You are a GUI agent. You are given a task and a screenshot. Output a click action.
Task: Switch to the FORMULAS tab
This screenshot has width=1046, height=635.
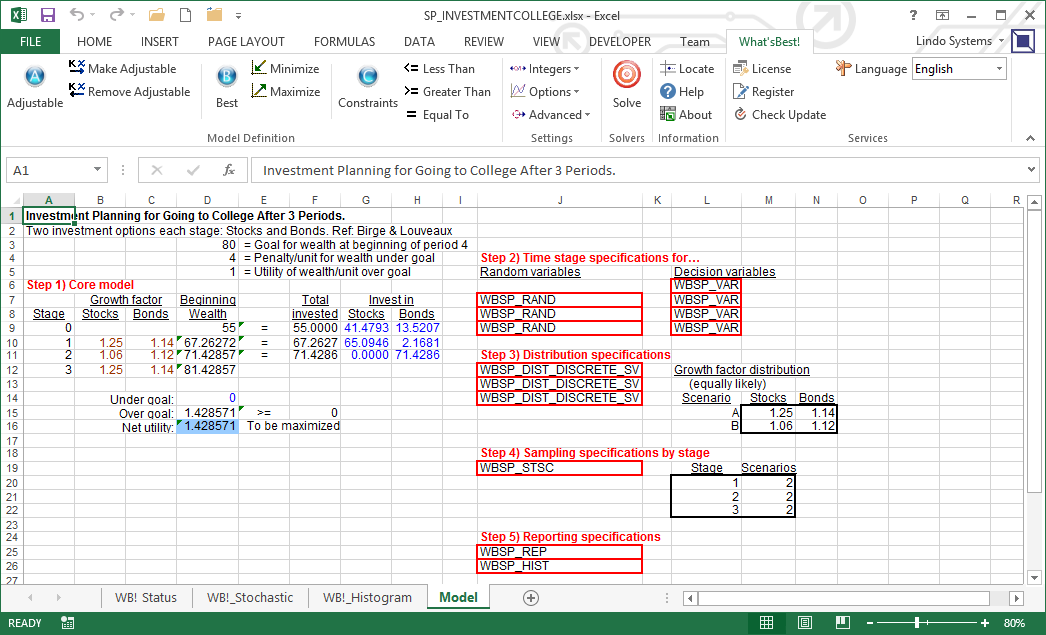tap(344, 41)
